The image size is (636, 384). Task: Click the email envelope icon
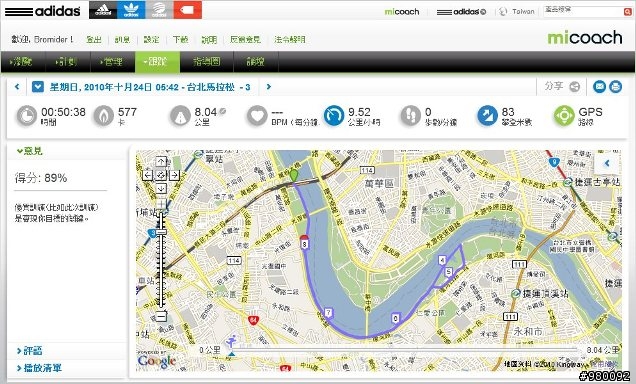[x=599, y=86]
